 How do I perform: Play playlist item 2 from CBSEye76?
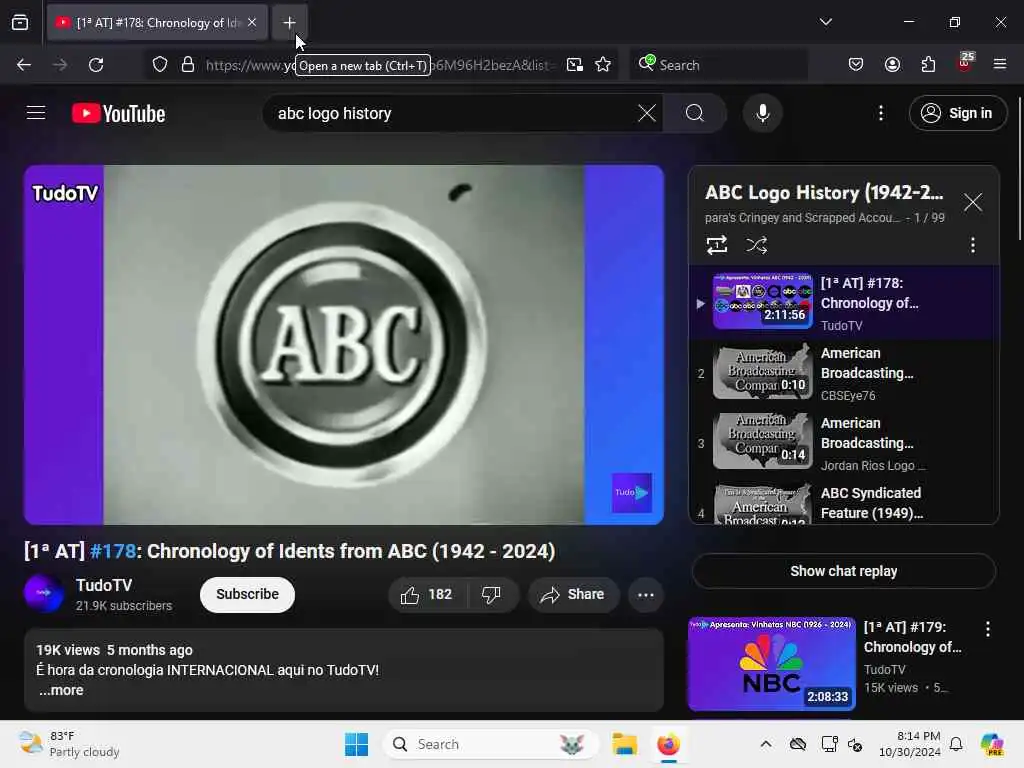pos(843,374)
